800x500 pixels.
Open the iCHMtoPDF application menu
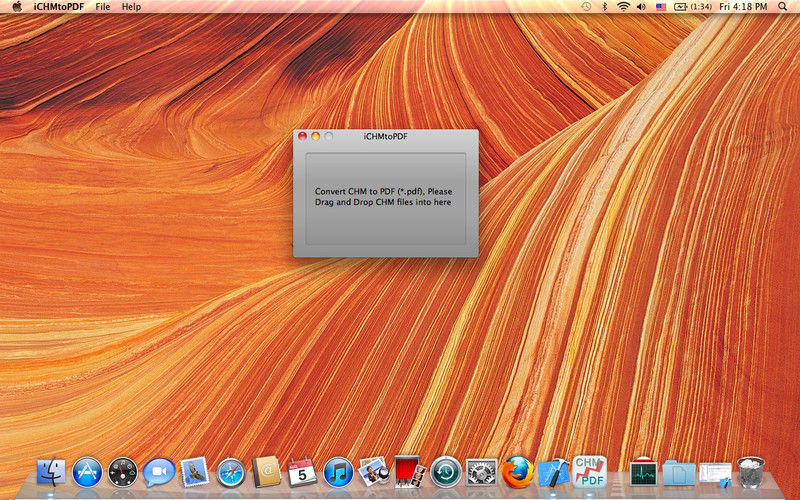tap(58, 7)
